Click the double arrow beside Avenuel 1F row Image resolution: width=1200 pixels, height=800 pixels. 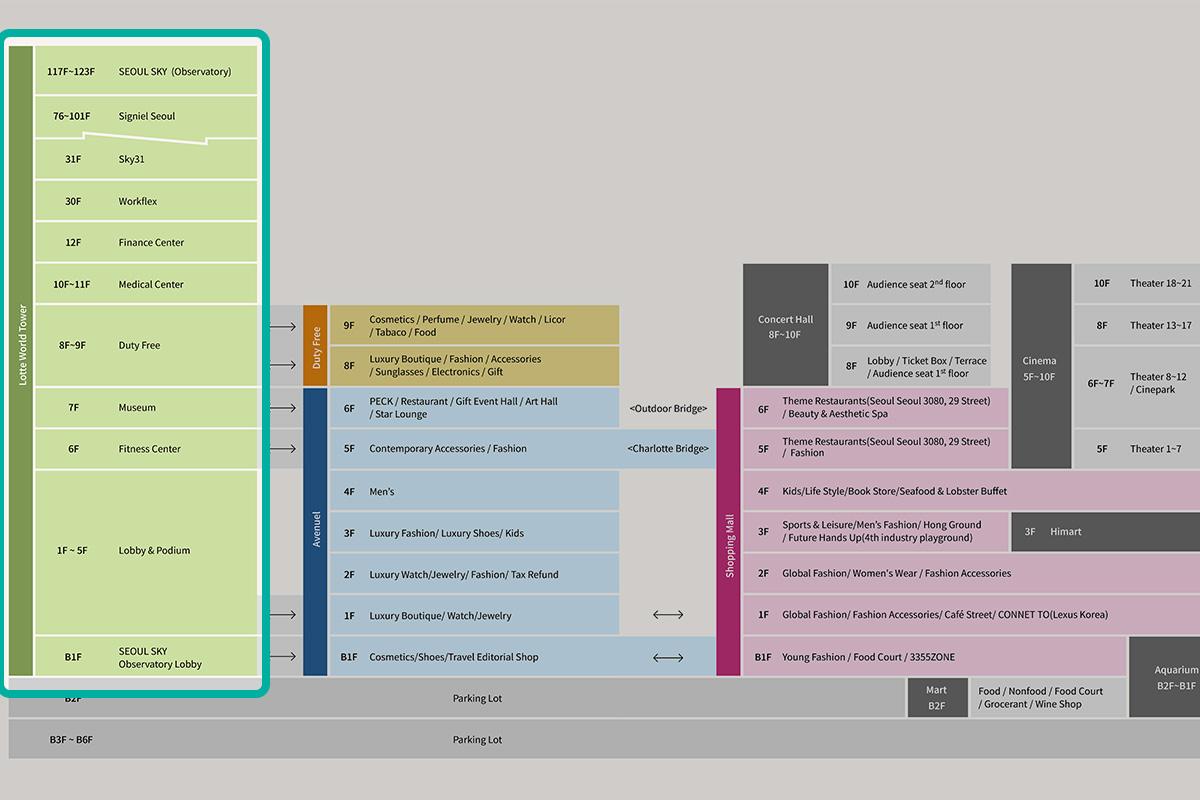[x=668, y=615]
